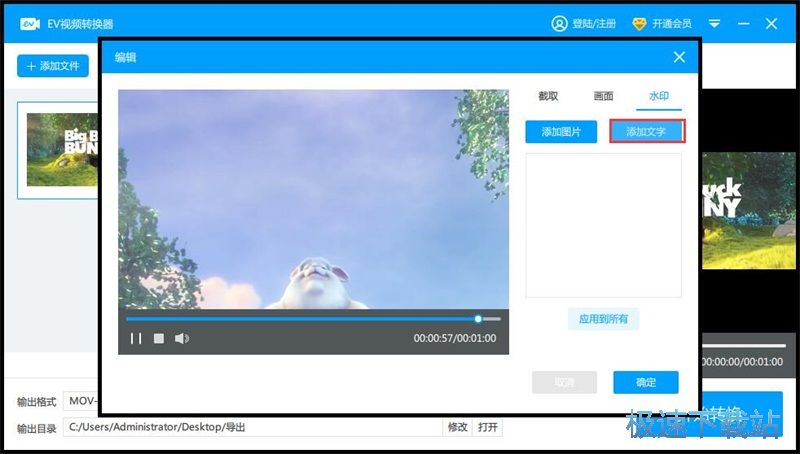This screenshot has width=800, height=454.
Task: Open the title bar dropdown menu icon
Action: pos(714,23)
